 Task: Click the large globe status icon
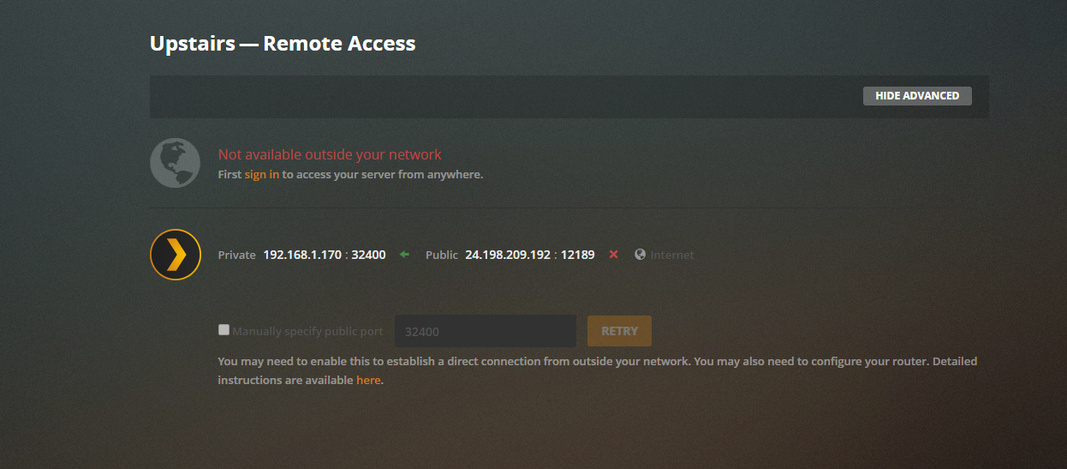[x=175, y=163]
